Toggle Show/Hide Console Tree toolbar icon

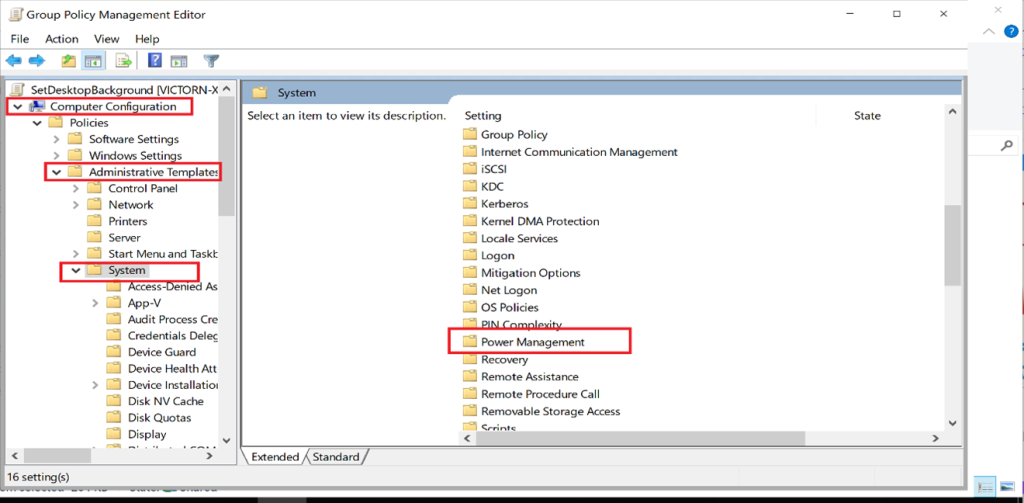coord(93,61)
